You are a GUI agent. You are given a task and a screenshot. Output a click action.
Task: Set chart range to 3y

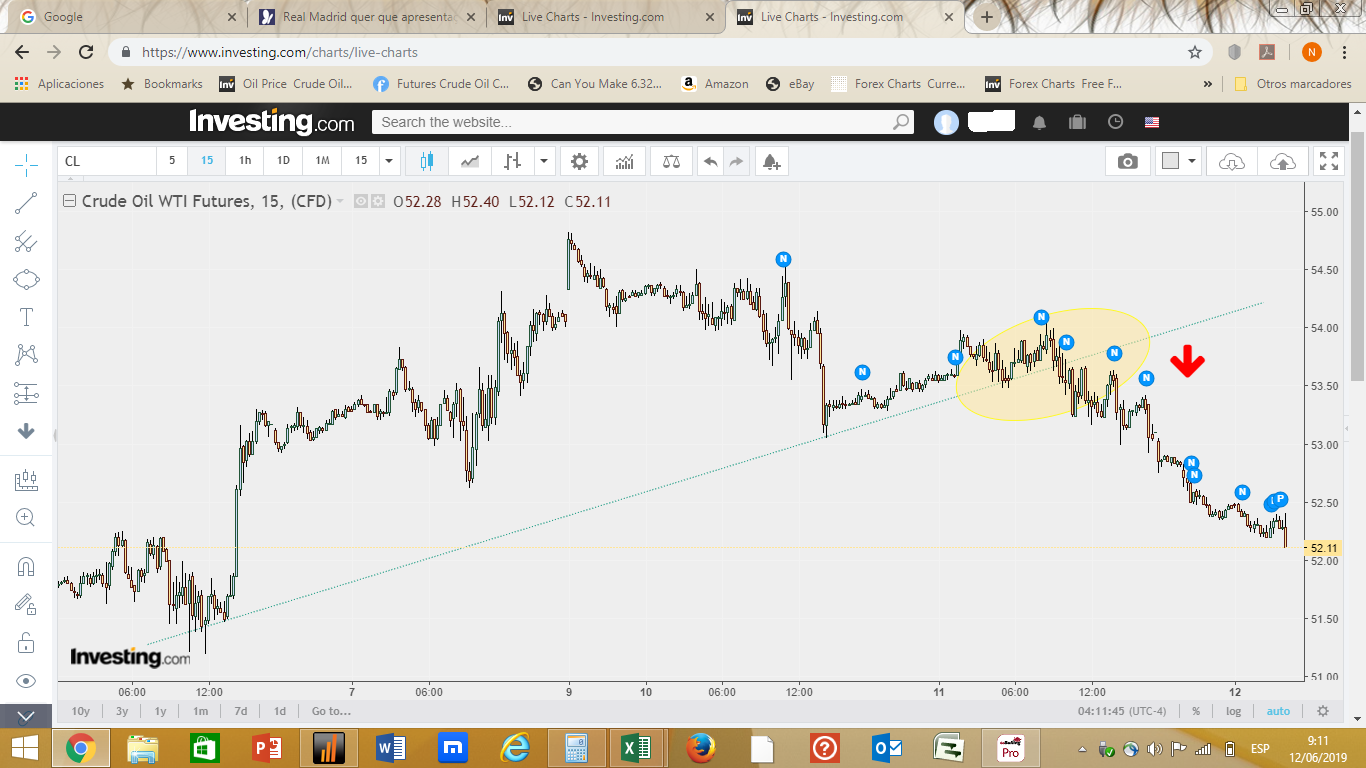pyautogui.click(x=122, y=711)
